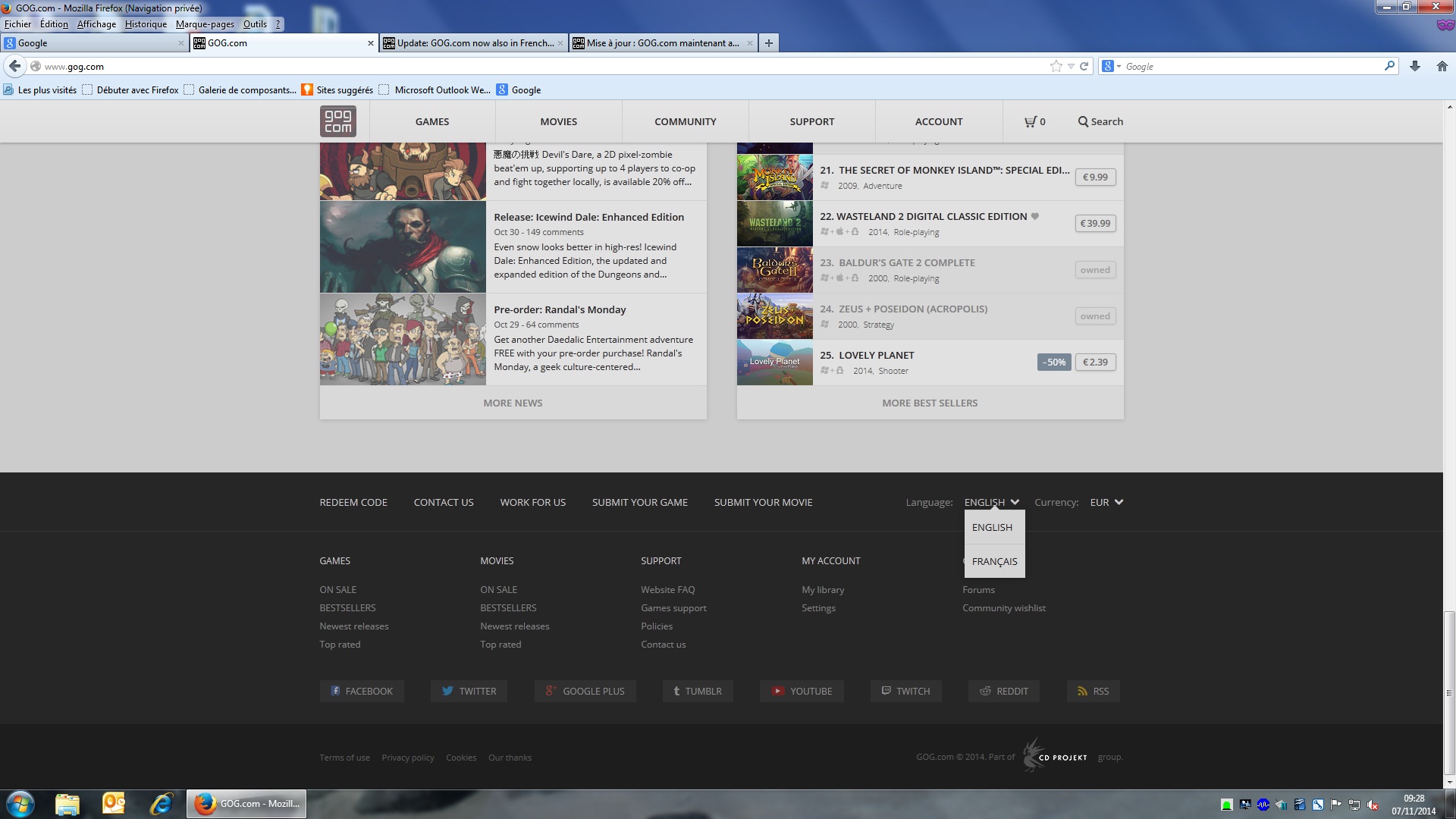Click the Firefox back arrow button
This screenshot has width=1456, height=819.
(14, 66)
